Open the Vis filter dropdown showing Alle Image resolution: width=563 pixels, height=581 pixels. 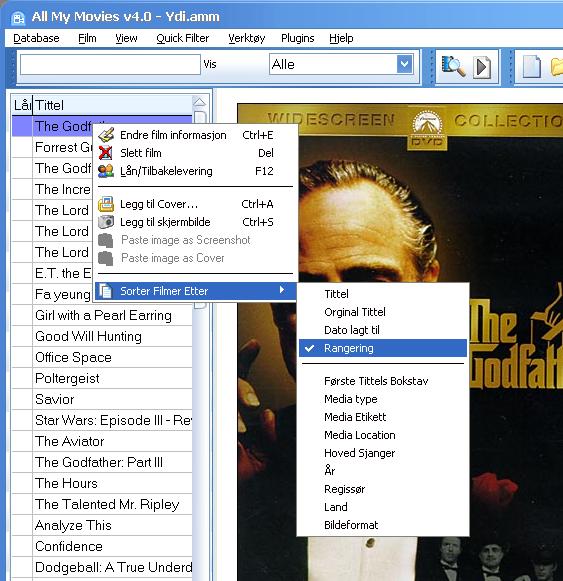(x=404, y=64)
